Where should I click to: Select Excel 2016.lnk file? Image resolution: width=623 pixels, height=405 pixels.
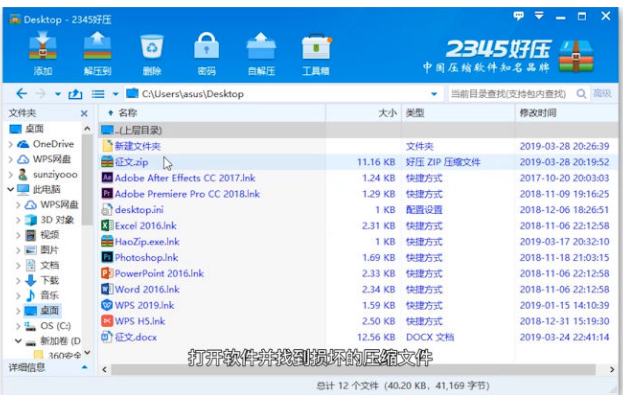pyautogui.click(x=358, y=226)
